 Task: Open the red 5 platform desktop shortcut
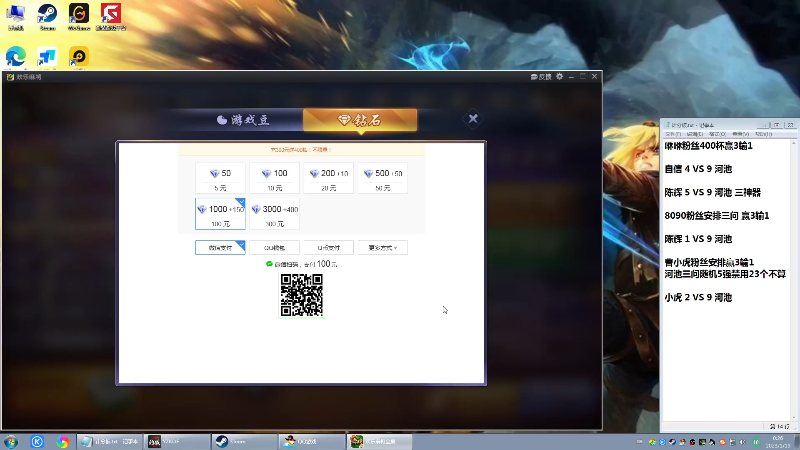pyautogui.click(x=111, y=17)
